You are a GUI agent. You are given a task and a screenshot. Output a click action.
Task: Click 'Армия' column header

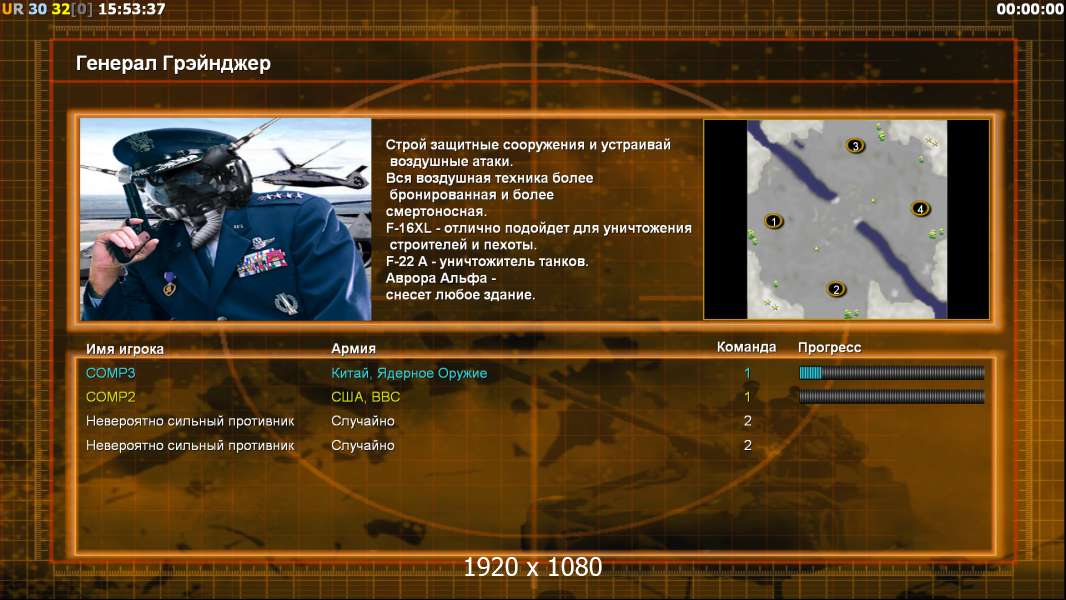coord(353,348)
